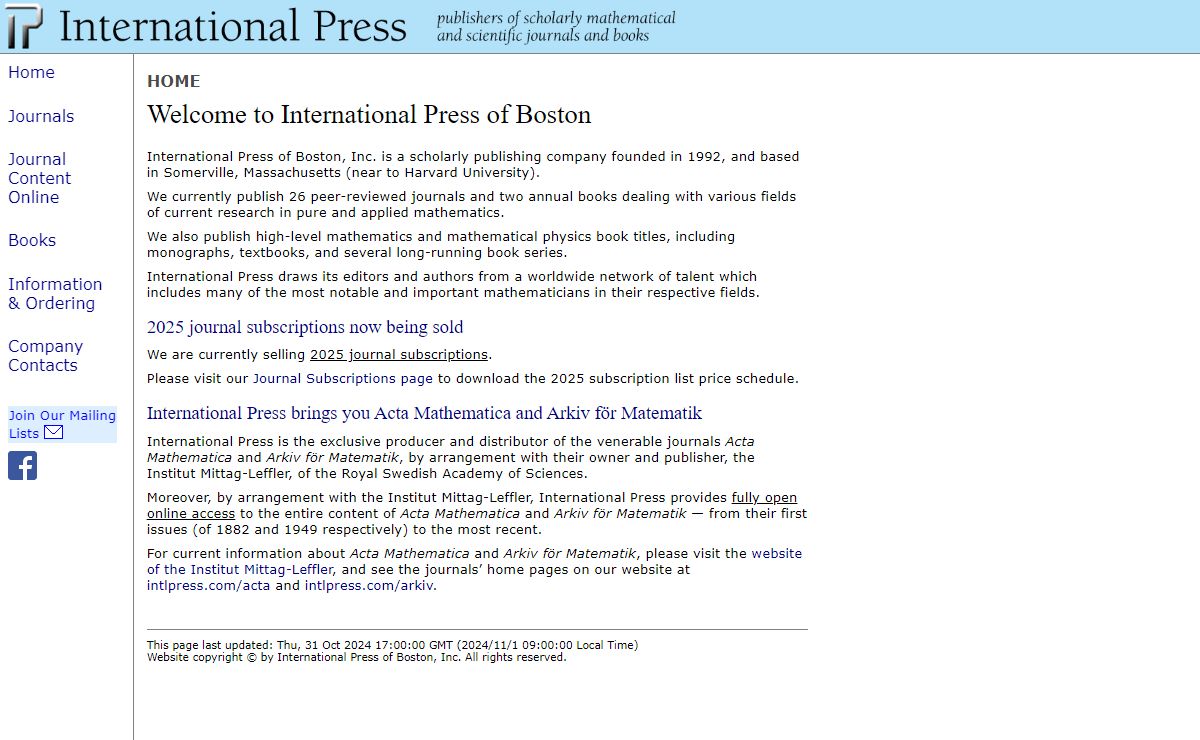Follow the fully open online access link

472,506
